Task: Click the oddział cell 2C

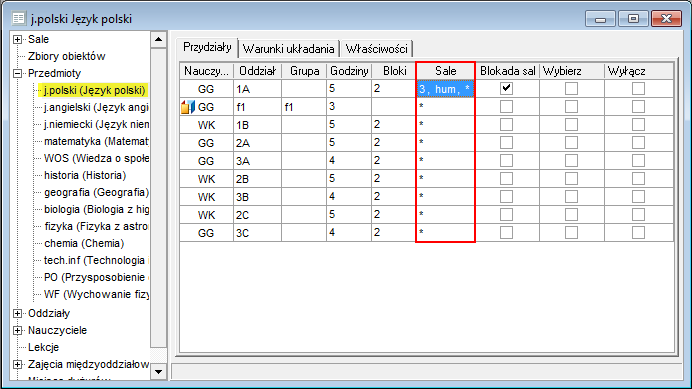Action: 257,215
